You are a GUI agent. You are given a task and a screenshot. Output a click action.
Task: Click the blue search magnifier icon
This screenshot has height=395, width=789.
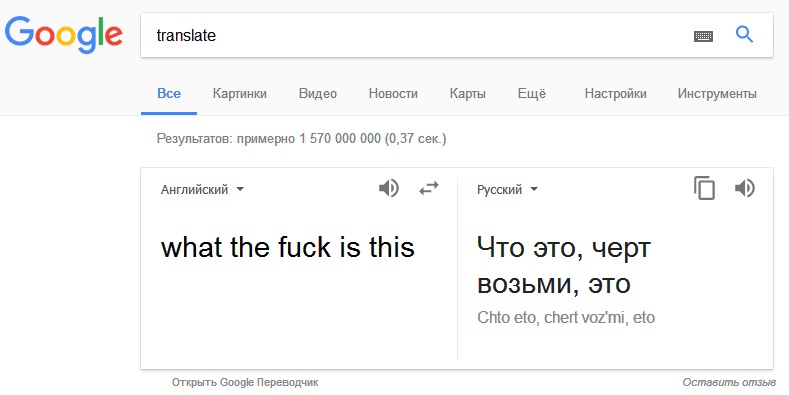point(744,35)
